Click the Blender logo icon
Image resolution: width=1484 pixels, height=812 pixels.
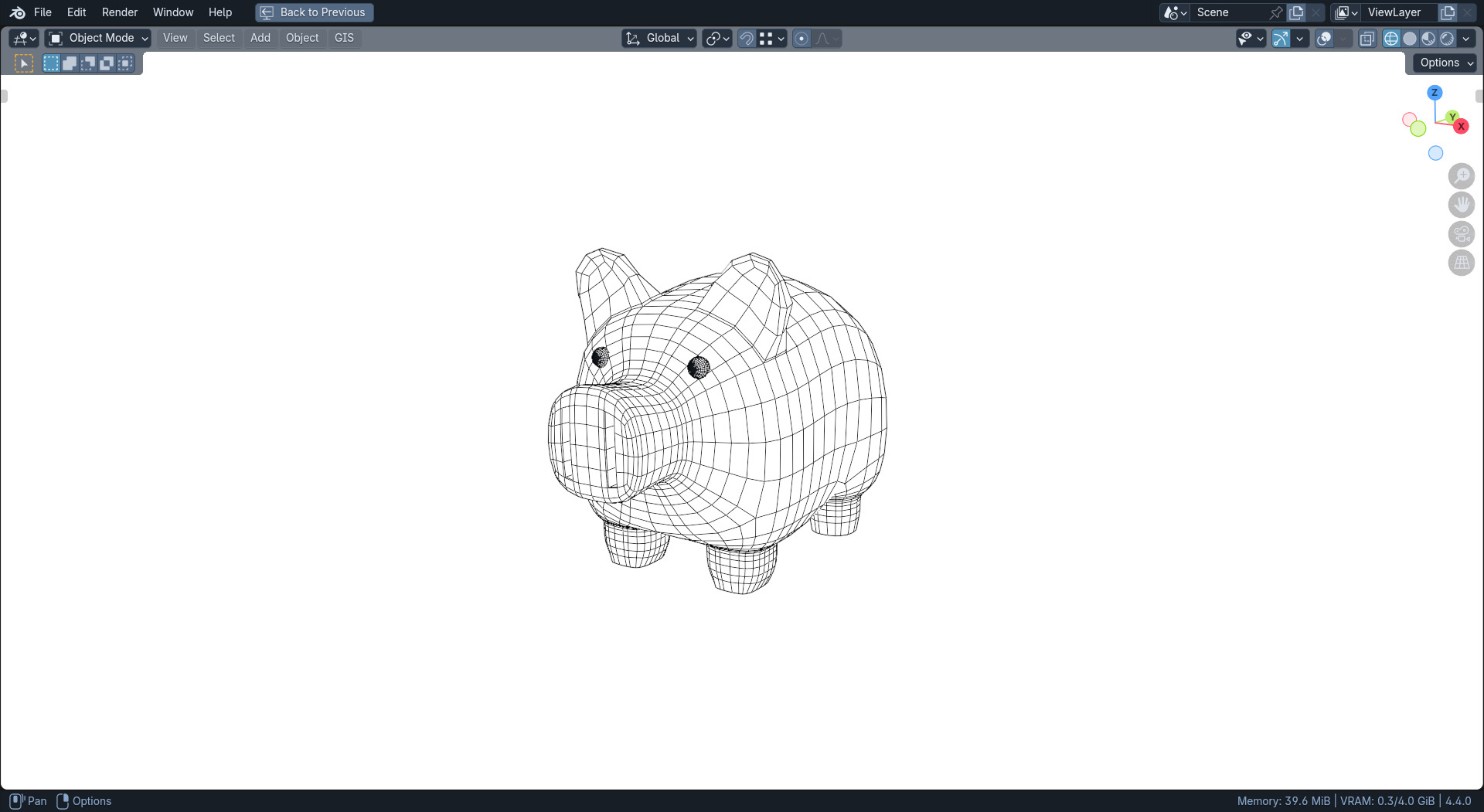point(17,12)
